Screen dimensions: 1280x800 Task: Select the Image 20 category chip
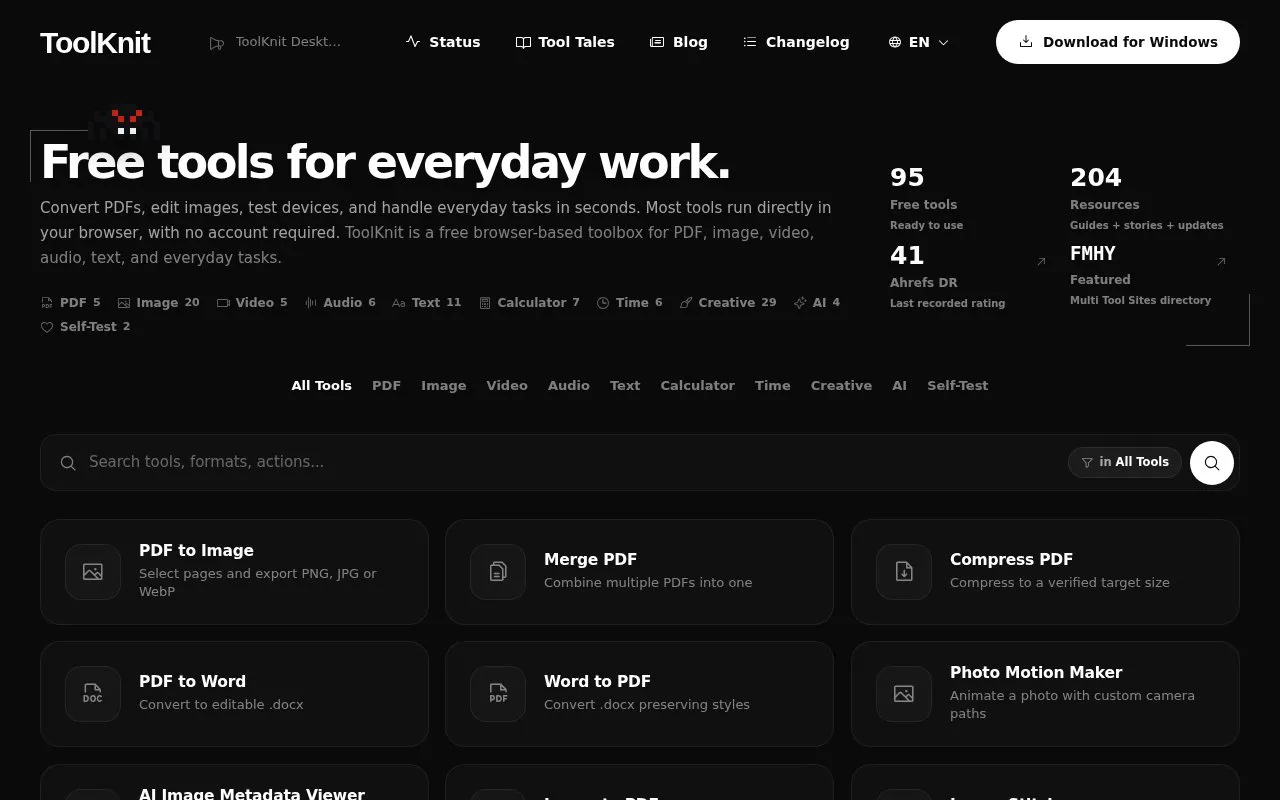159,302
